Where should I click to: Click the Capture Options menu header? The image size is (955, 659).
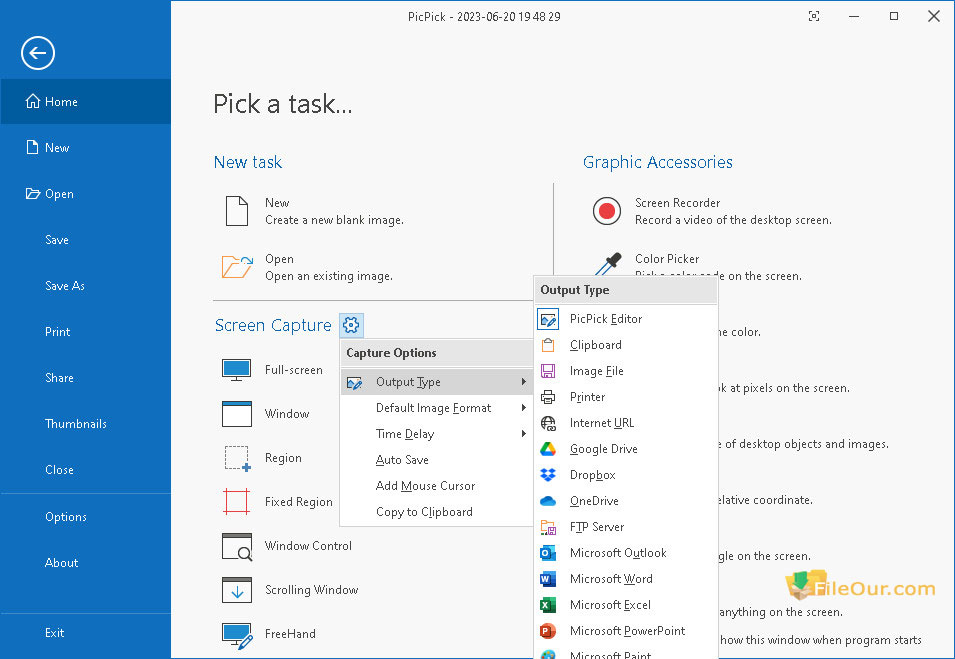[436, 353]
